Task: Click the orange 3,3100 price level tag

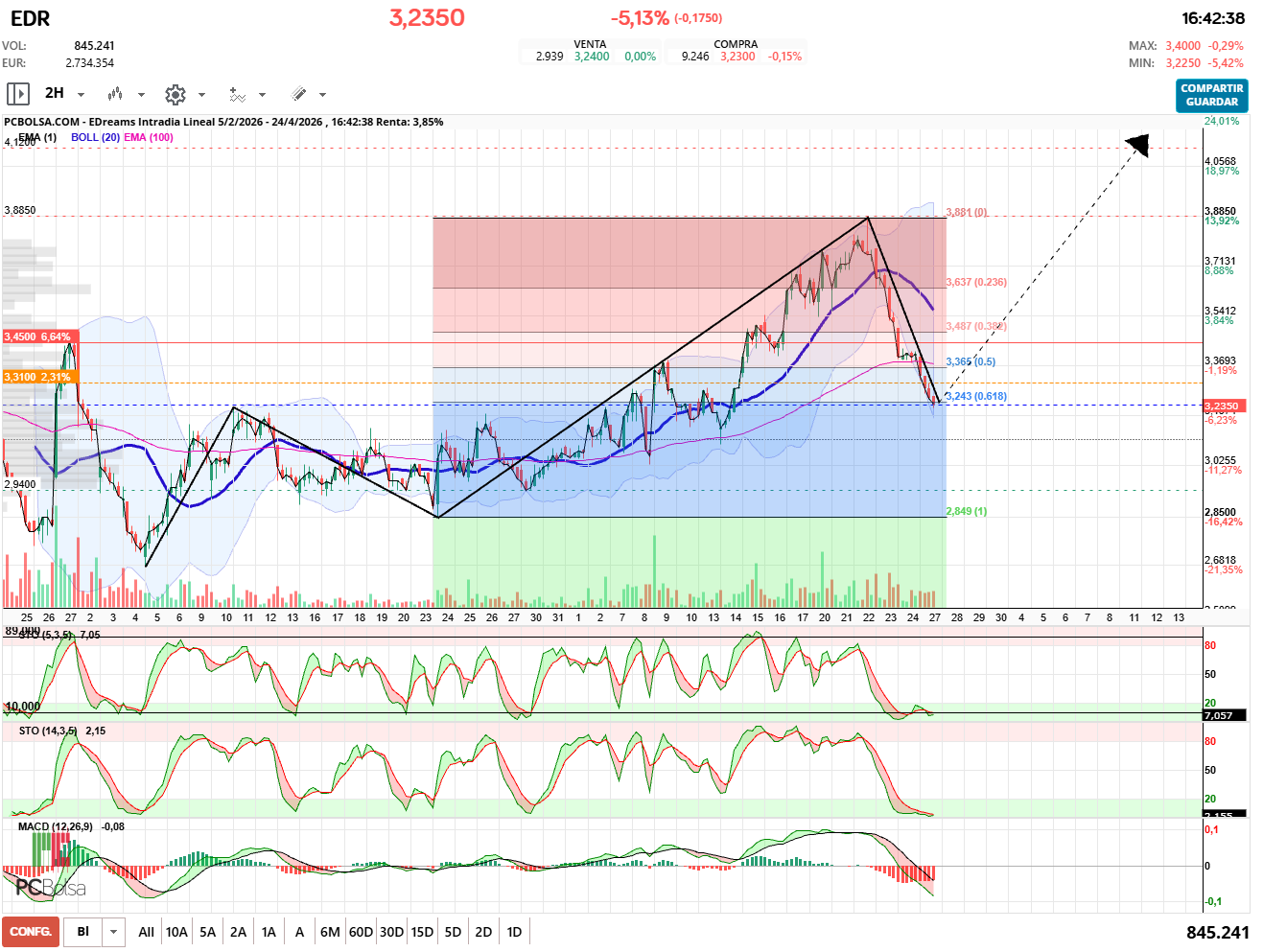Action: click(37, 377)
